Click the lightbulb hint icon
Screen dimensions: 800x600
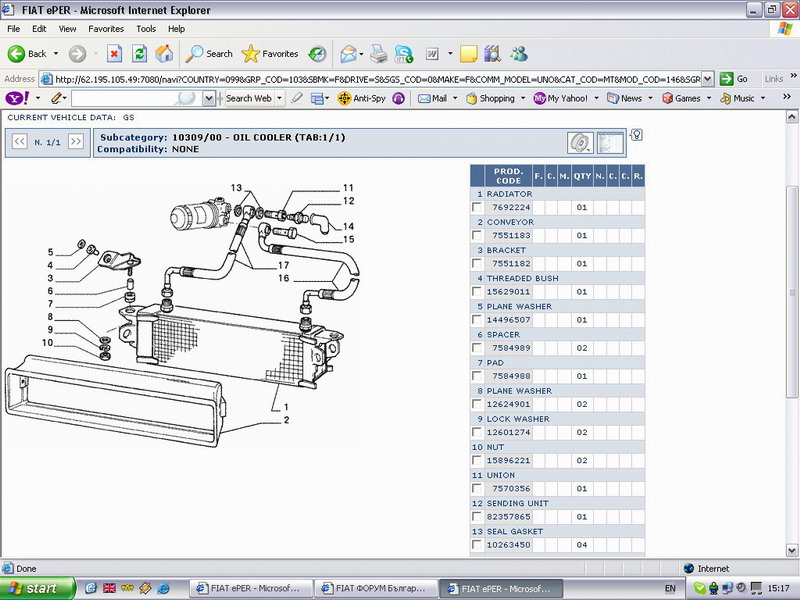click(636, 135)
